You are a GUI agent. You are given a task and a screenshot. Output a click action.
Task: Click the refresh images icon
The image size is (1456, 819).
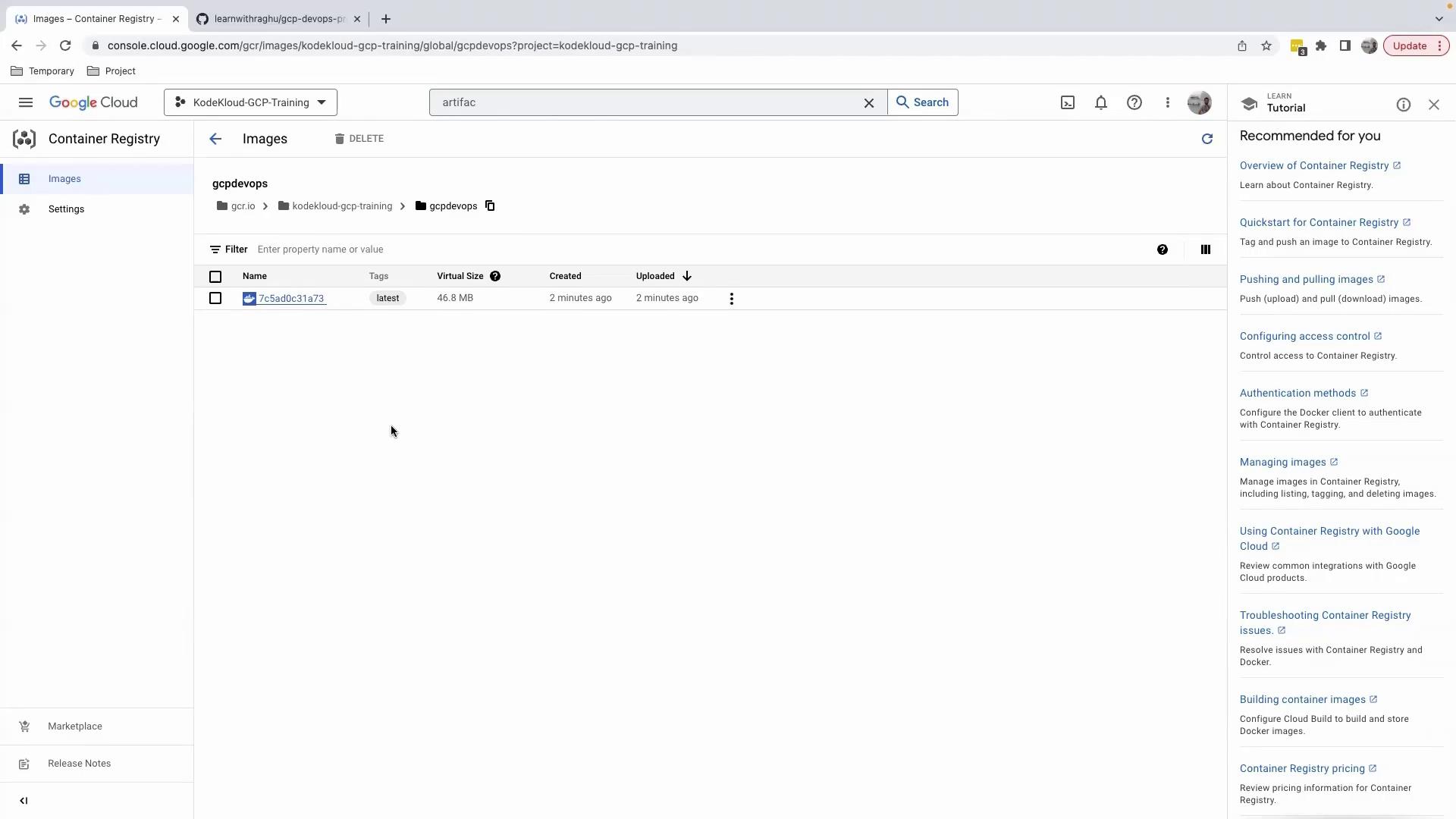1207,139
